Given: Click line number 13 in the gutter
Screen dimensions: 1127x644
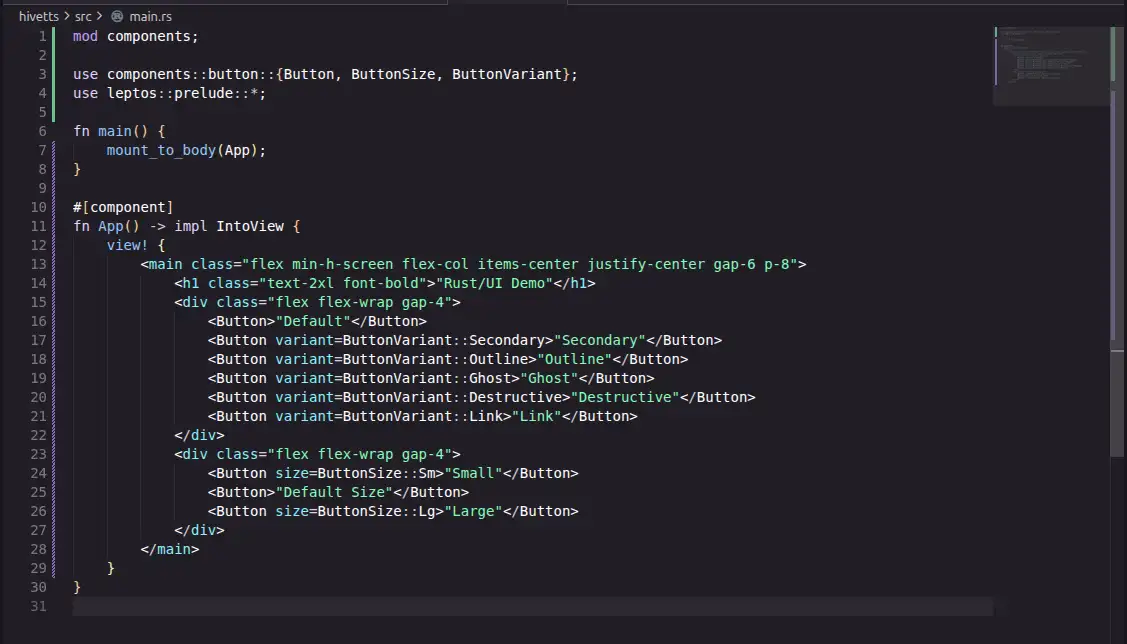Looking at the screenshot, I should [39, 264].
